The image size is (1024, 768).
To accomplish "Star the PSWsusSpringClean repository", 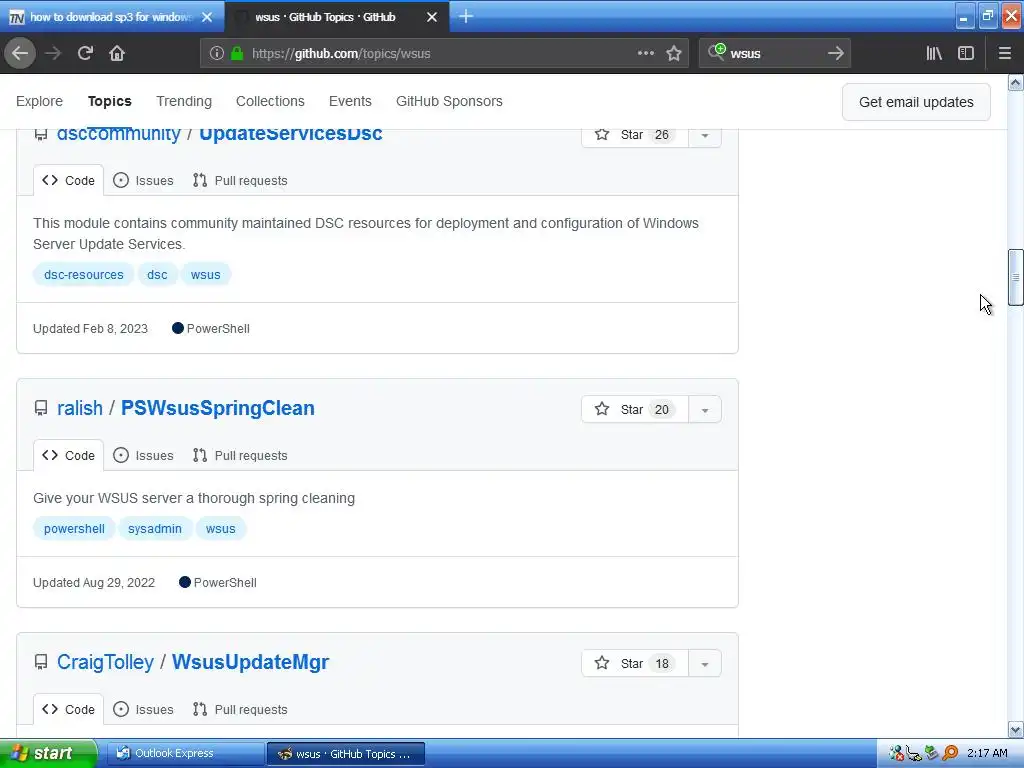I will (635, 409).
